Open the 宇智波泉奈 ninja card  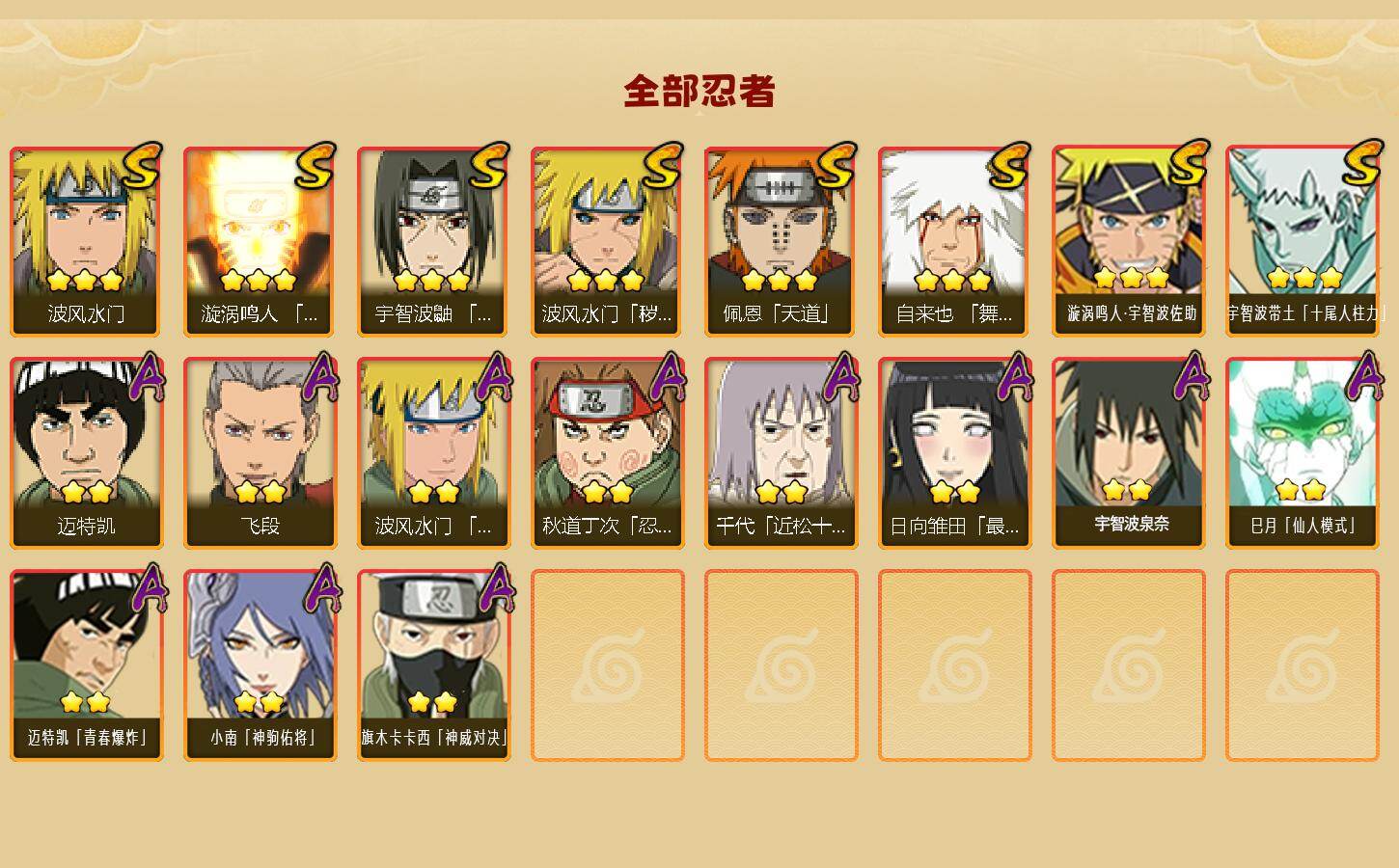coord(1129,453)
